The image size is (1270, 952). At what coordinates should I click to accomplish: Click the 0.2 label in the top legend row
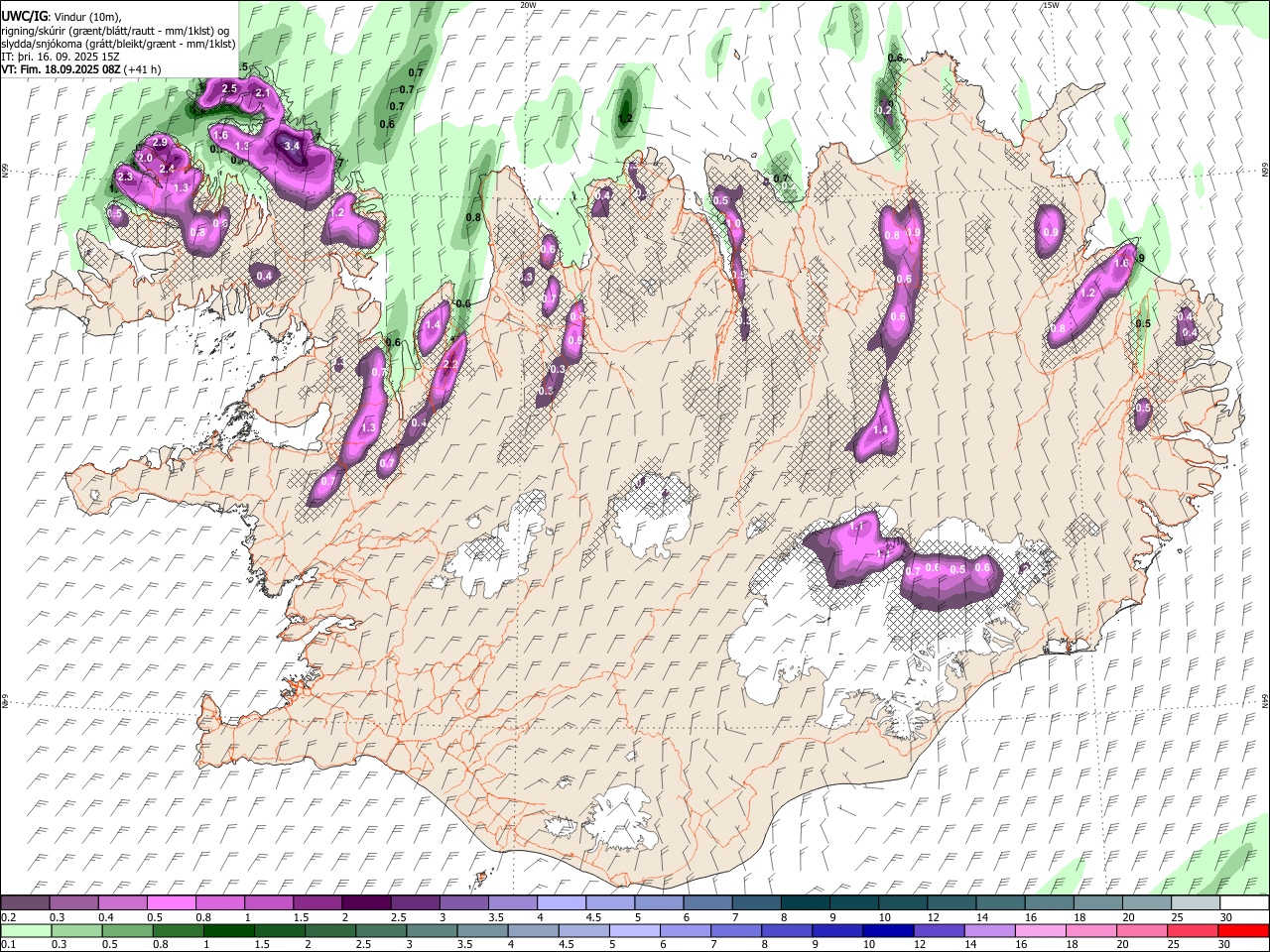[x=8, y=917]
